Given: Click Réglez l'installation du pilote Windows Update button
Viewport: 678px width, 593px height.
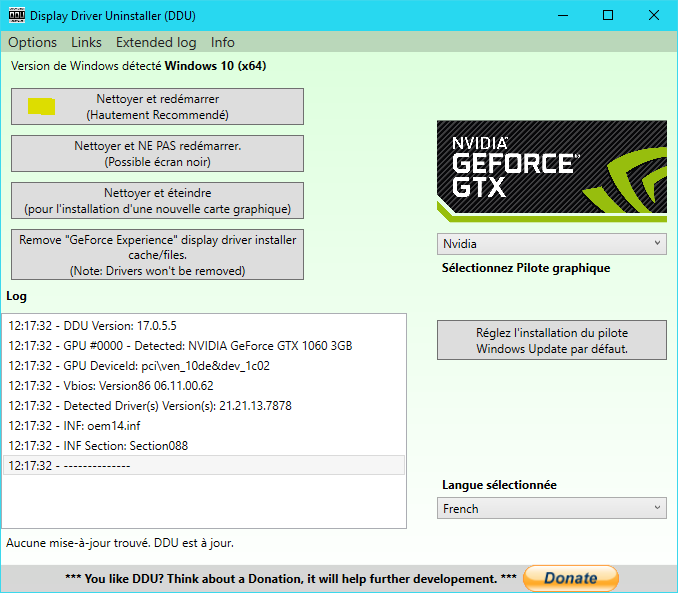Looking at the screenshot, I should 552,340.
